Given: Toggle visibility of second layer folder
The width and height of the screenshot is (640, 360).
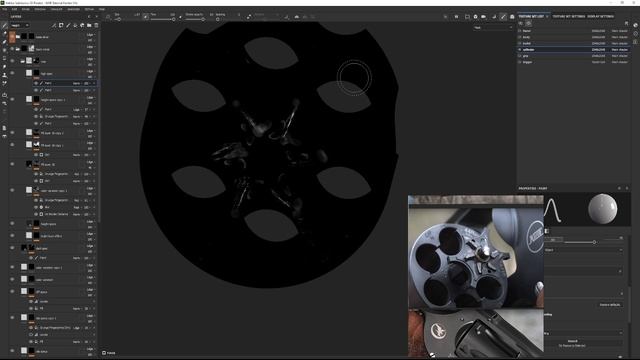Looking at the screenshot, I should [x=12, y=49].
